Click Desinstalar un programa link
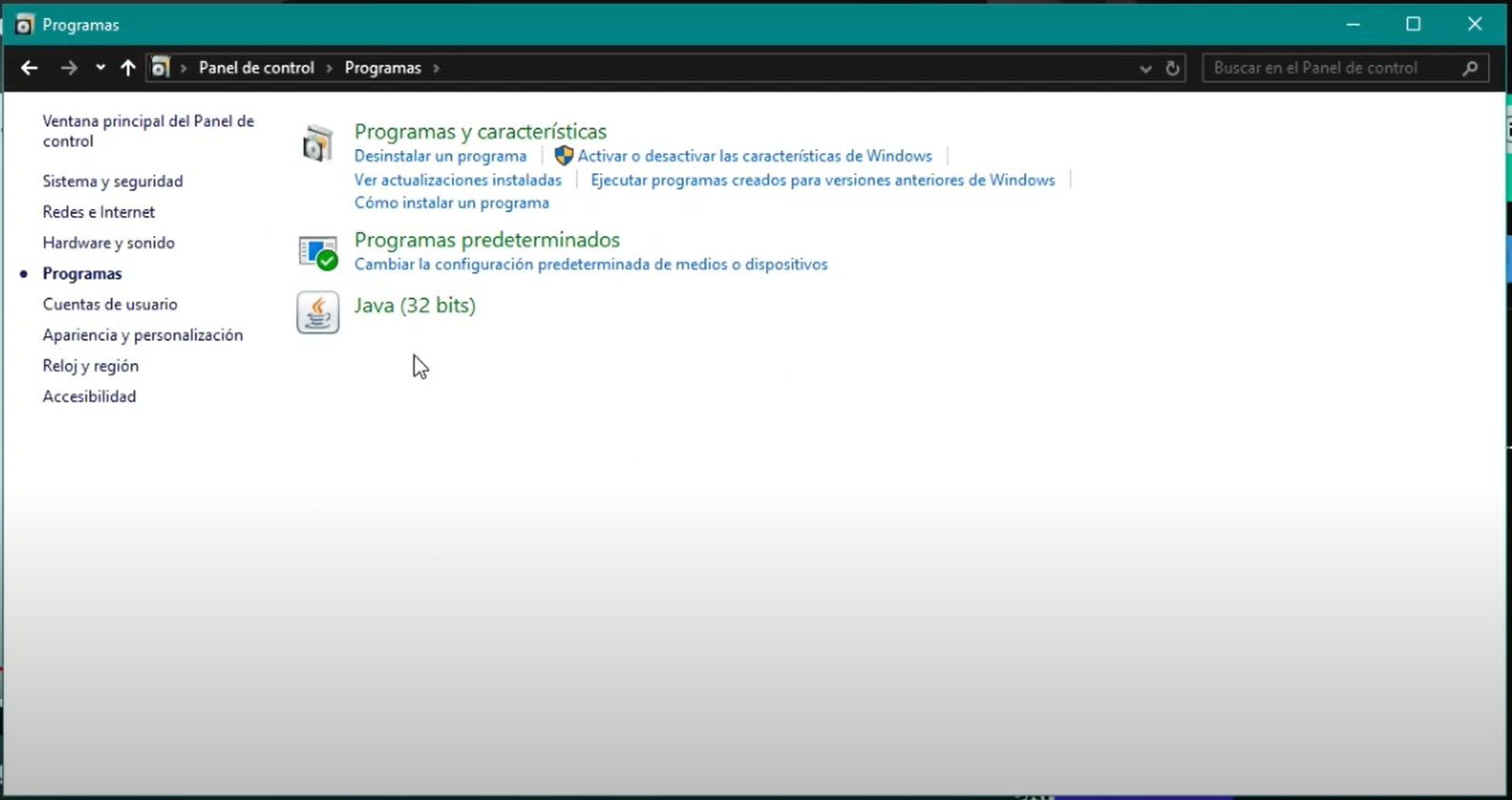The image size is (1512, 800). (x=440, y=156)
